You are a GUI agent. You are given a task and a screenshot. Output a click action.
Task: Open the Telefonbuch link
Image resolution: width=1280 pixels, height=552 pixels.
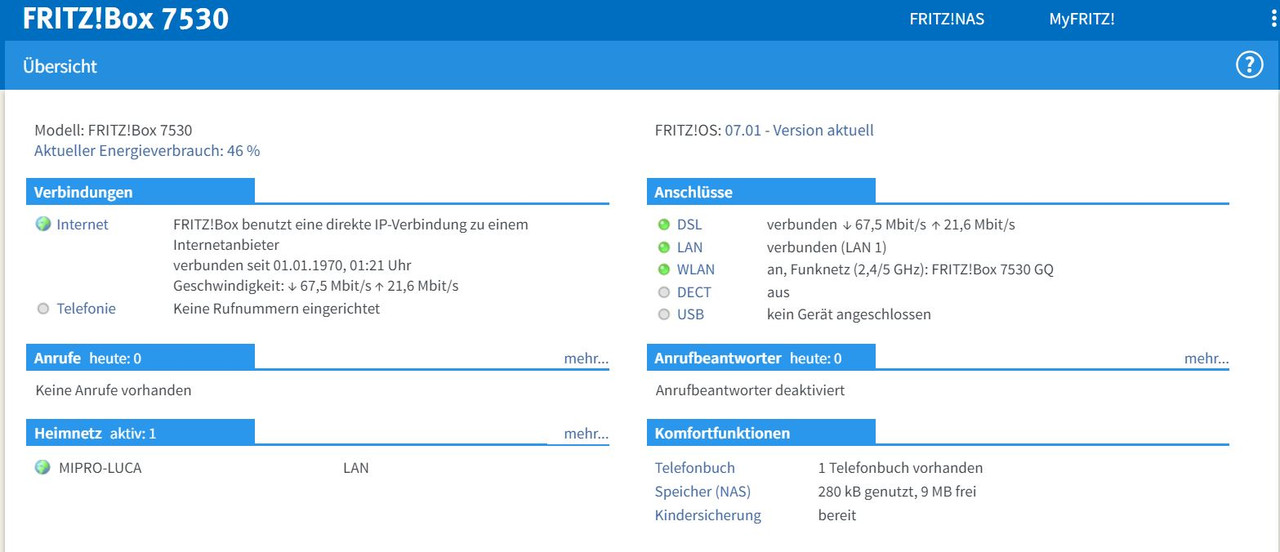point(695,468)
